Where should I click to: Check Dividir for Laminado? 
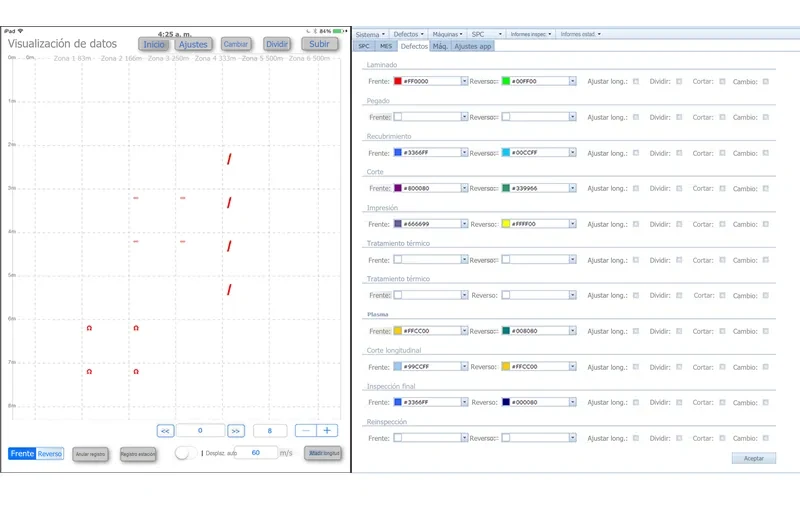679,82
